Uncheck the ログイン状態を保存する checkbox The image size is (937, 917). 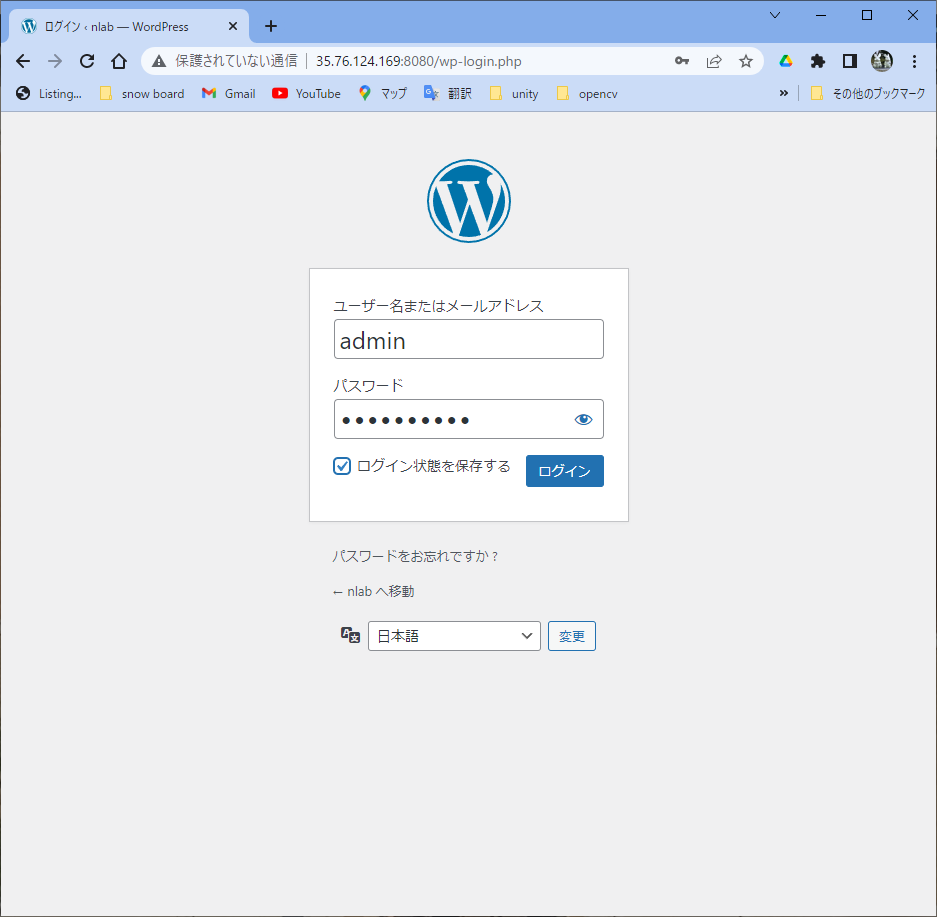point(342,466)
